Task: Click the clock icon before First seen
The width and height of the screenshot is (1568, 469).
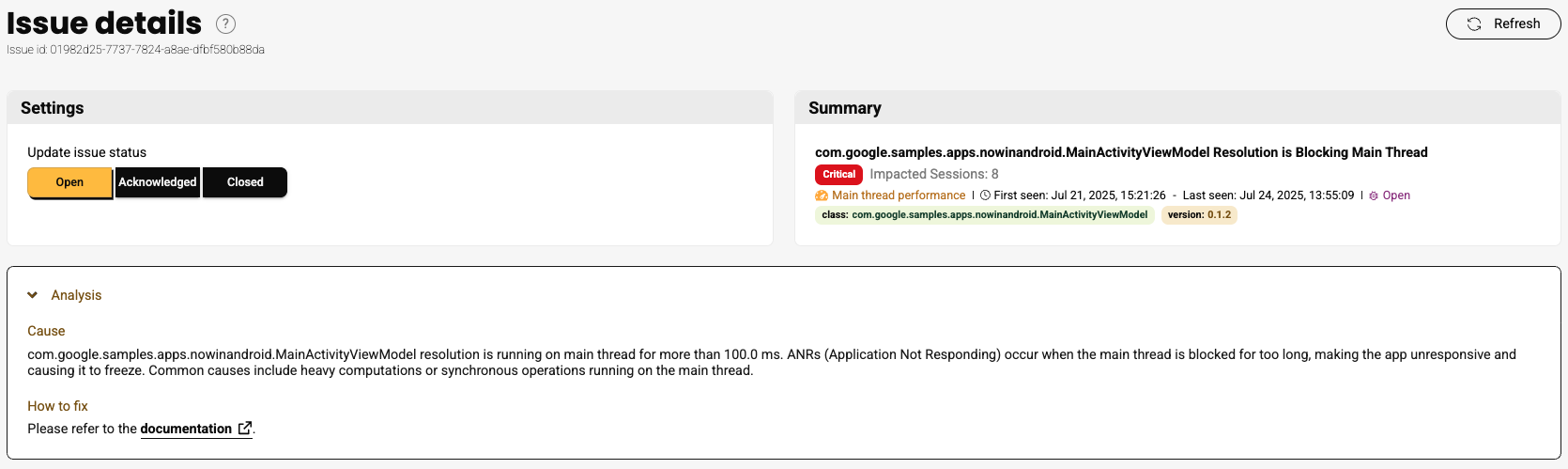Action: tap(985, 195)
